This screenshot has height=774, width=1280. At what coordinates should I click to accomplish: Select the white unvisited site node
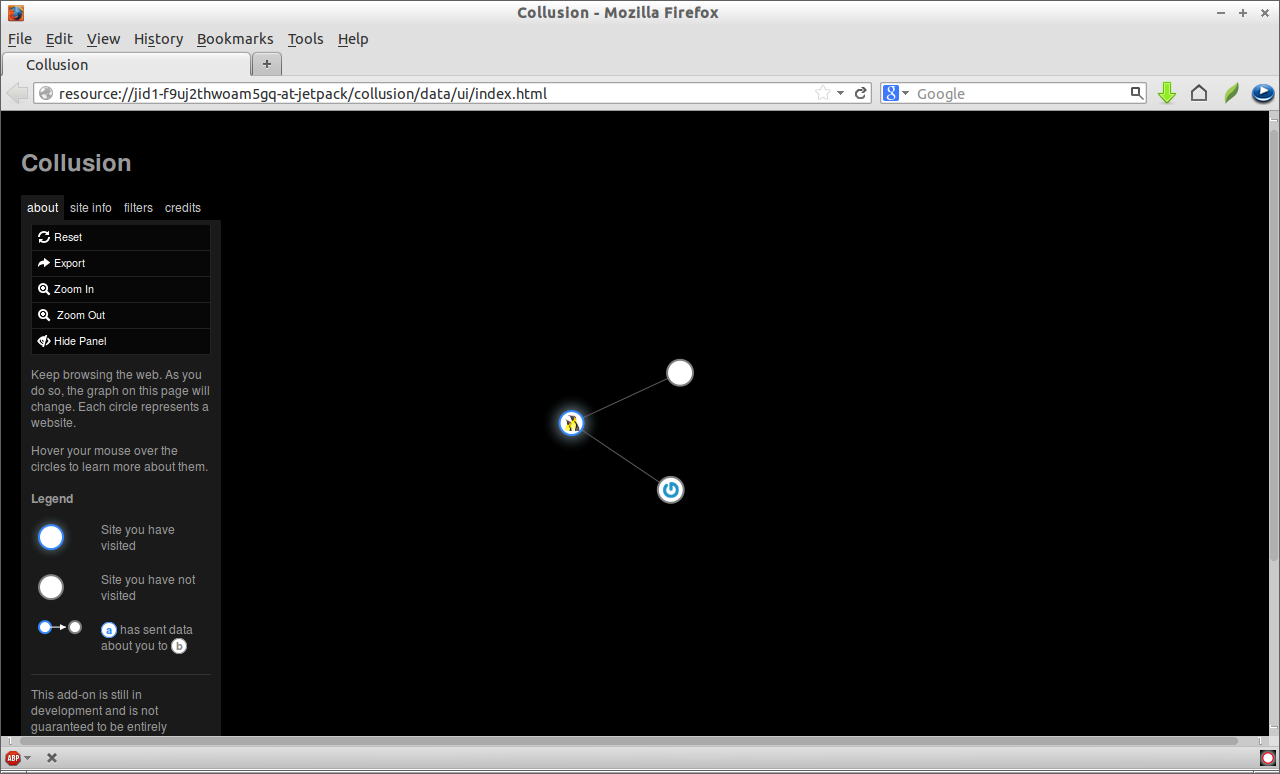680,373
